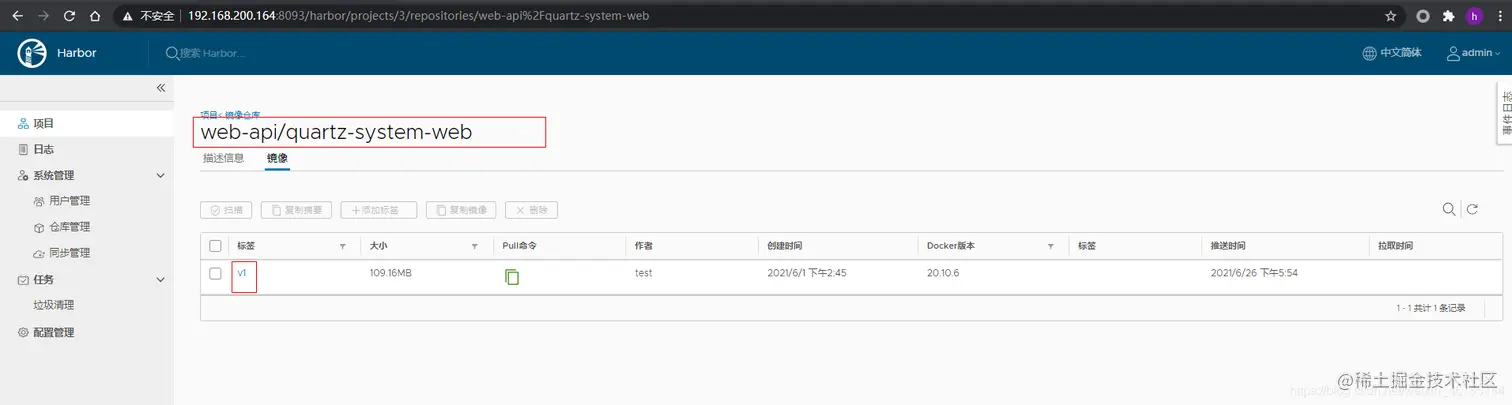Click the record count 1 - 1 共计 1 条记录
Screen dimensions: 1512x405
point(1431,308)
